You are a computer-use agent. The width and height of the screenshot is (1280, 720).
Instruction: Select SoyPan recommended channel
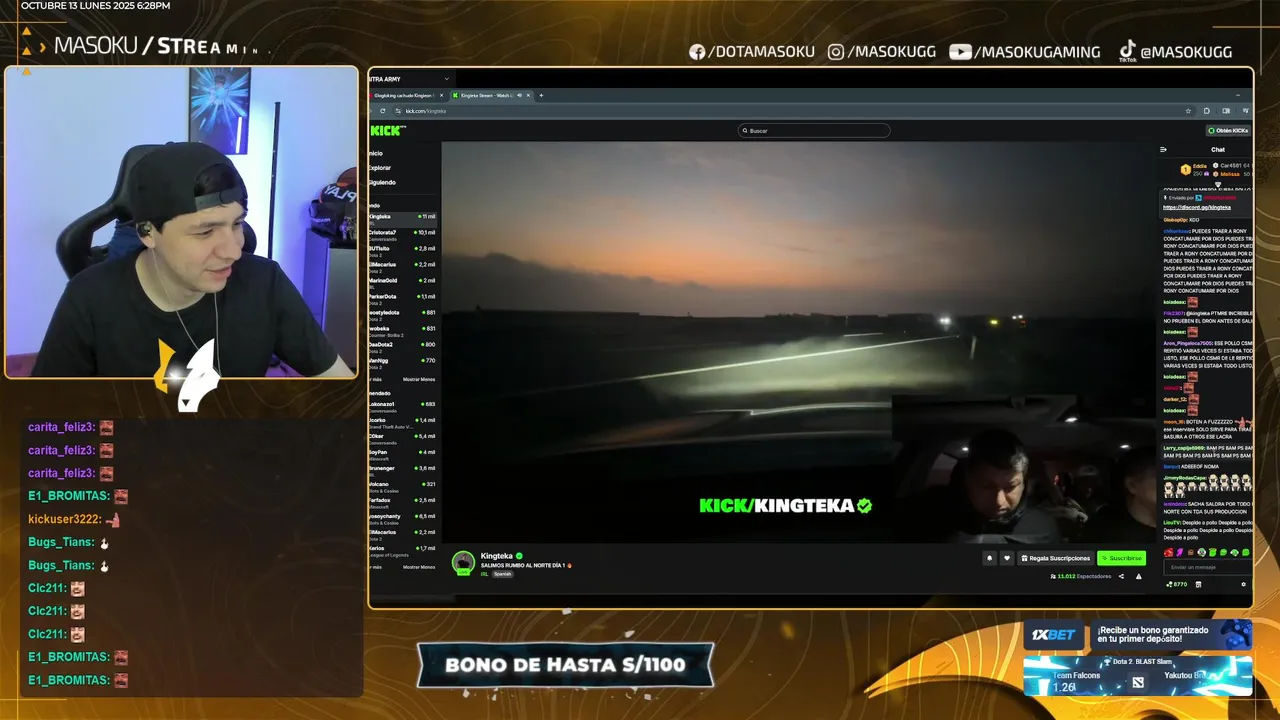pos(403,454)
